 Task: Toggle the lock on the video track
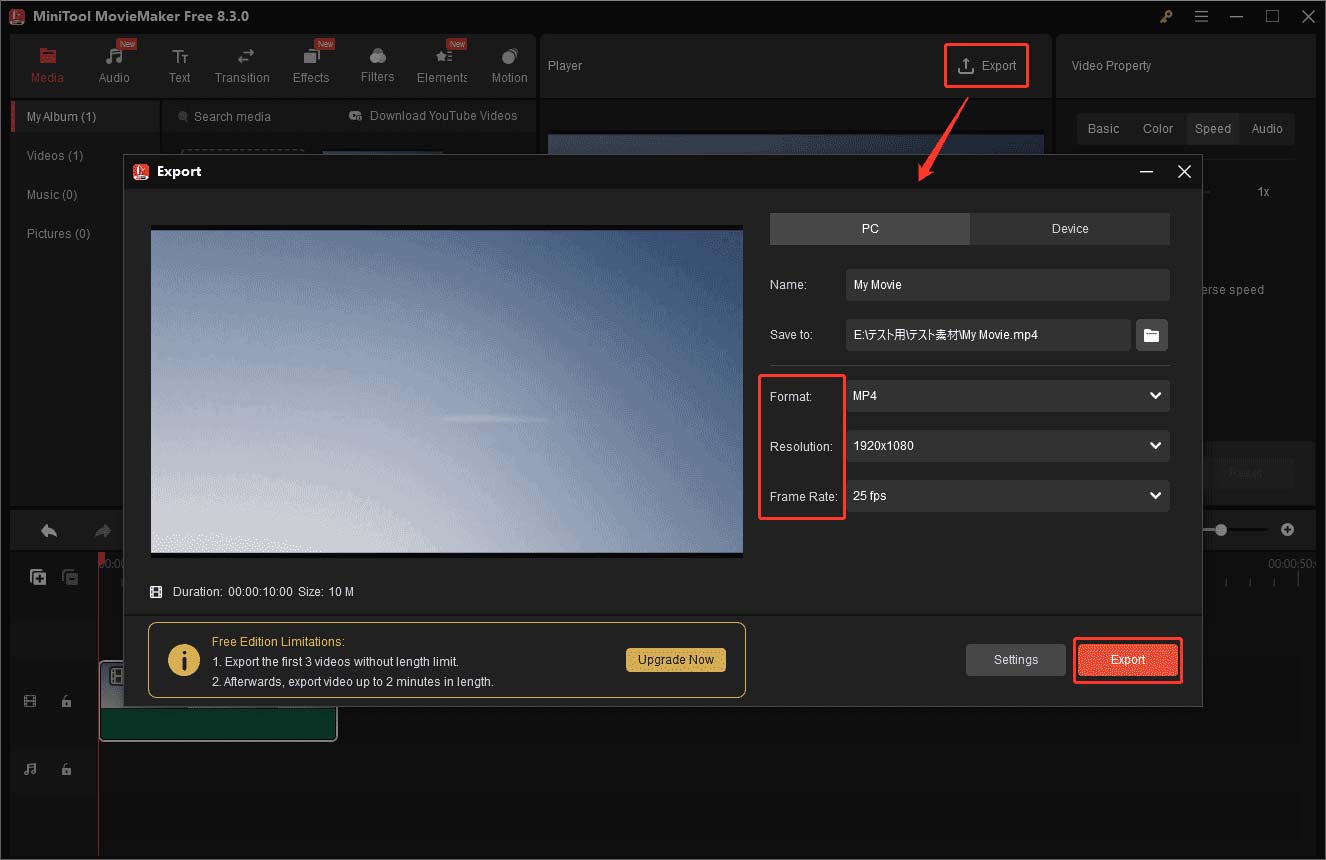(66, 702)
